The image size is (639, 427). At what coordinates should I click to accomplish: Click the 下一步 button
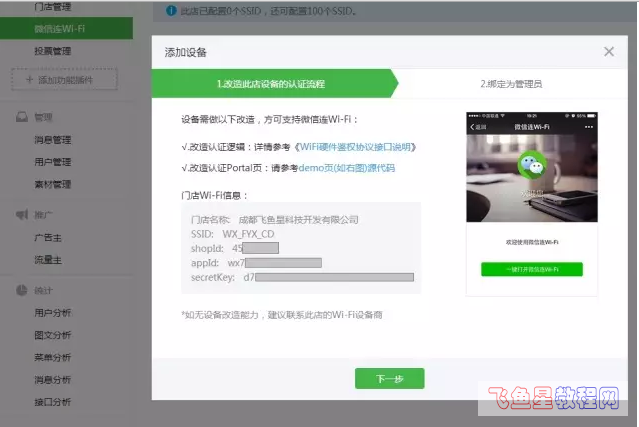pyautogui.click(x=390, y=379)
